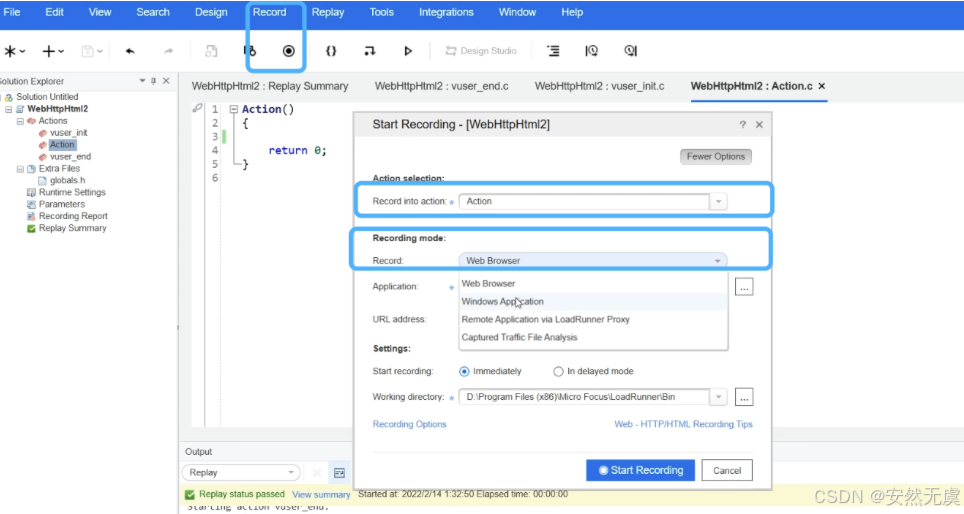
Task: Open the Record mode combo box
Action: pyautogui.click(x=593, y=261)
